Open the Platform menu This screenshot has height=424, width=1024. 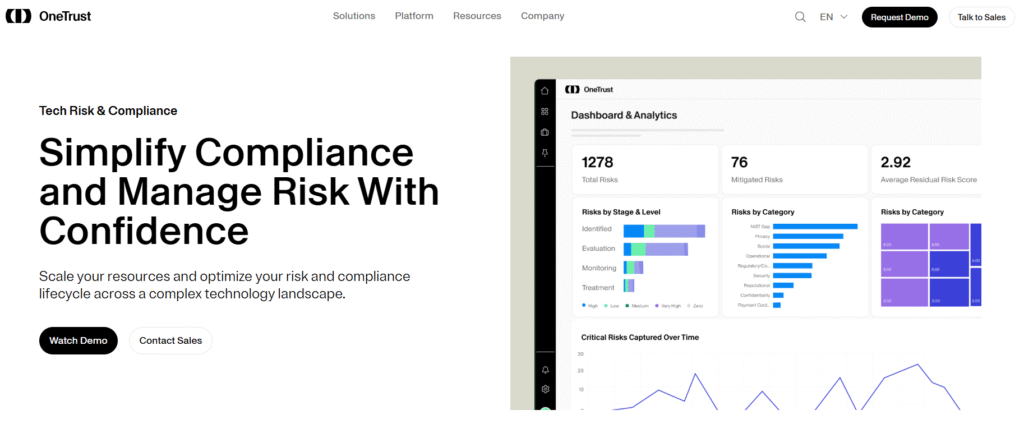coord(414,16)
